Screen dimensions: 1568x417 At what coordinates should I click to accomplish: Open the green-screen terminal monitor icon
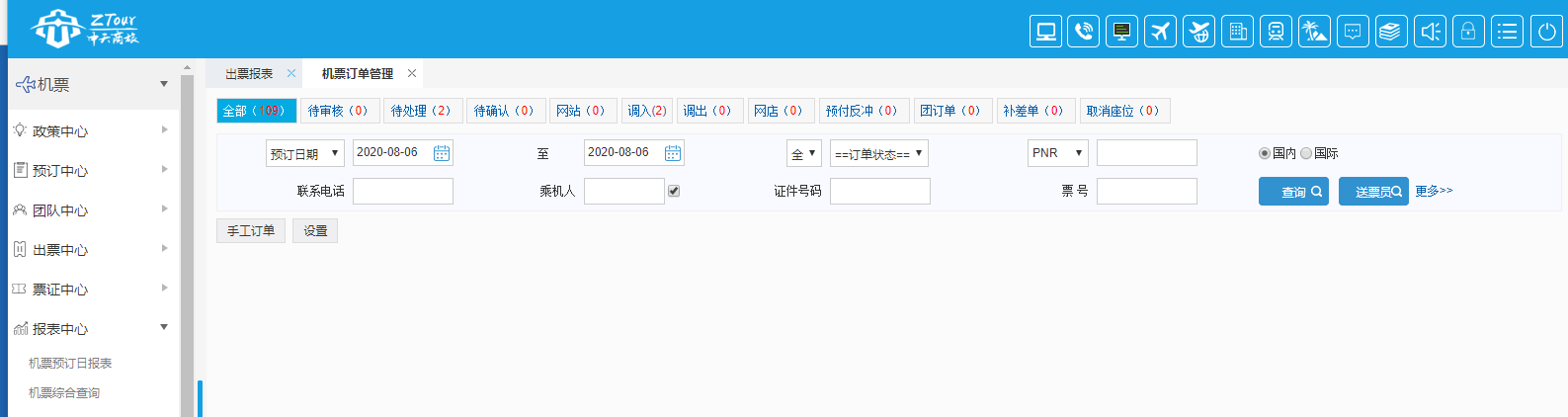pos(1122,32)
